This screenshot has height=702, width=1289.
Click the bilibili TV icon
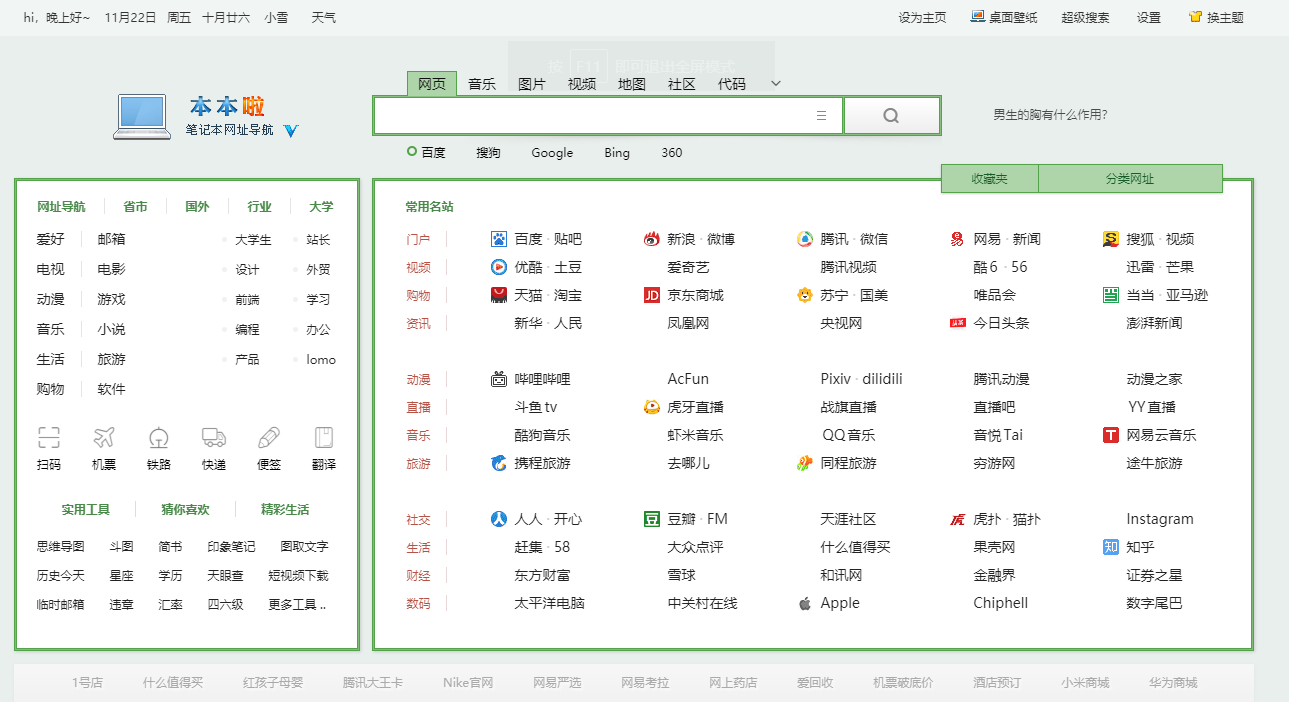[499, 379]
